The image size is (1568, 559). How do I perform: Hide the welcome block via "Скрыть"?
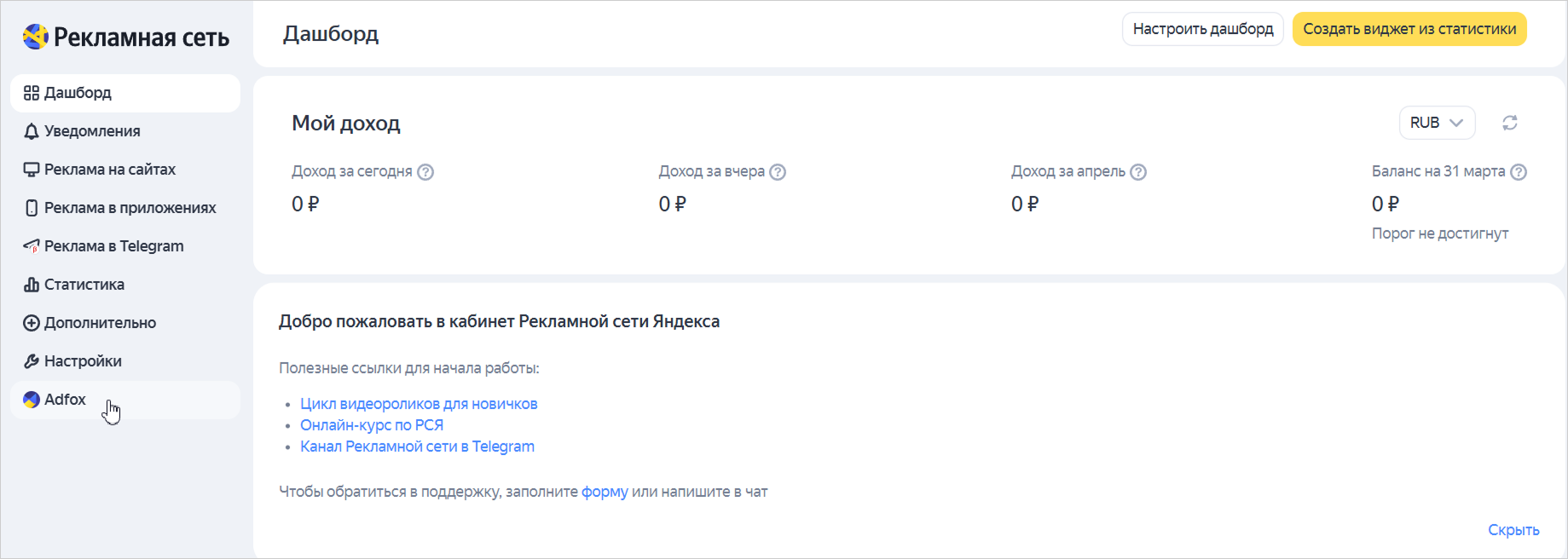tap(1513, 530)
